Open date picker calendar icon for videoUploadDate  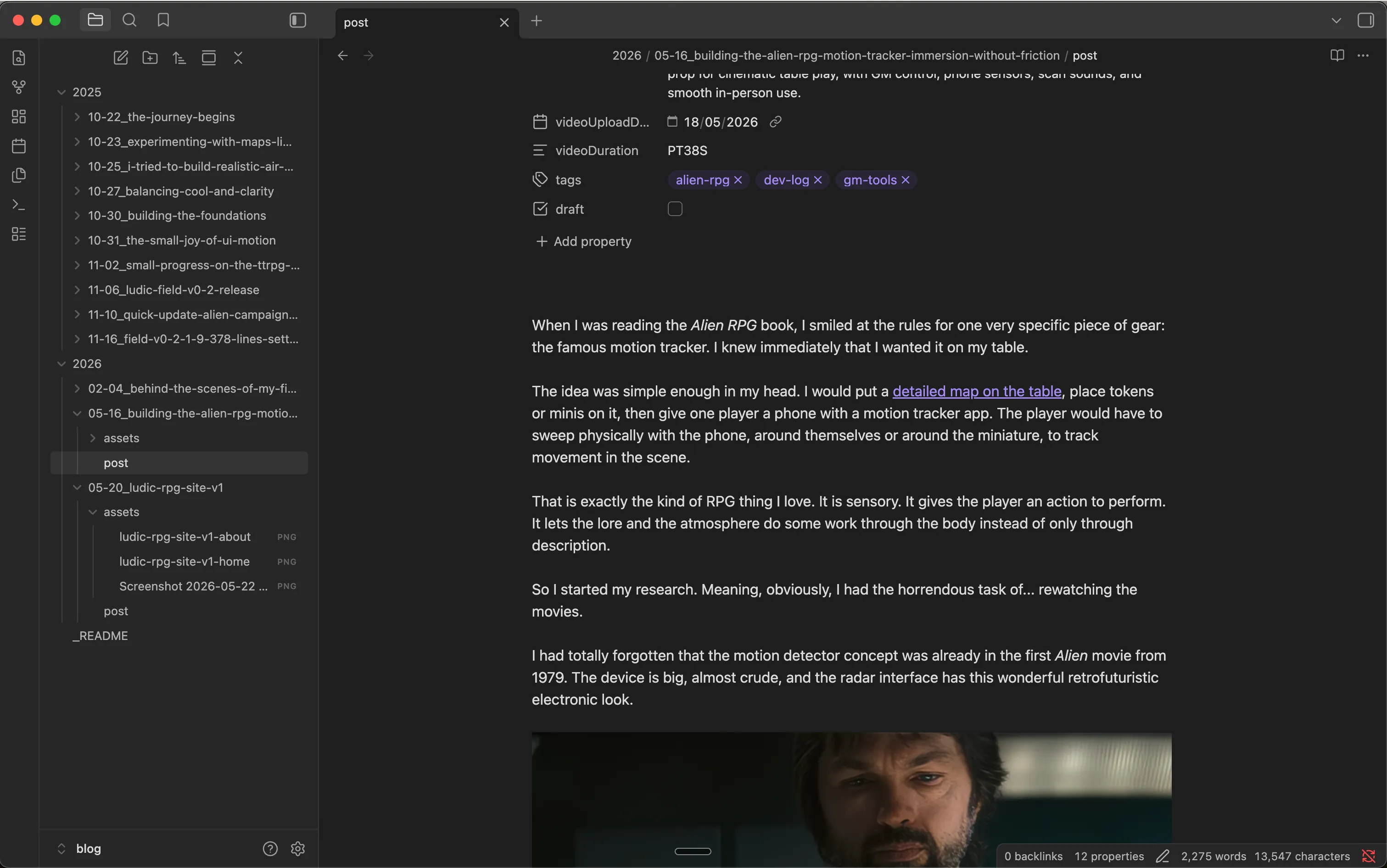[672, 121]
